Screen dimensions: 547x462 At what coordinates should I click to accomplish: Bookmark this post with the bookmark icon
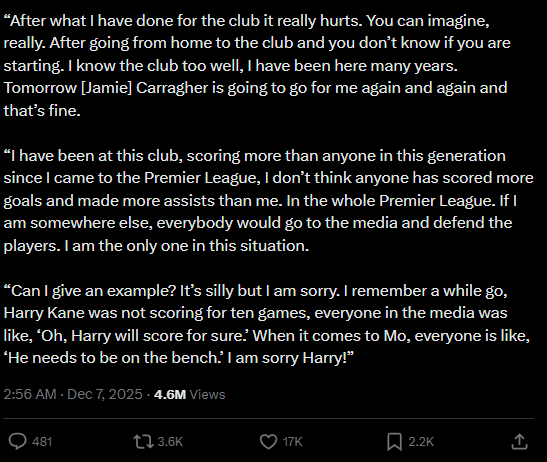[x=394, y=442]
